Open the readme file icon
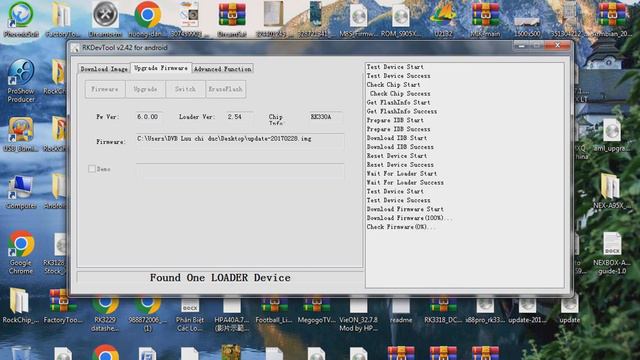640x360 pixels. click(x=401, y=310)
